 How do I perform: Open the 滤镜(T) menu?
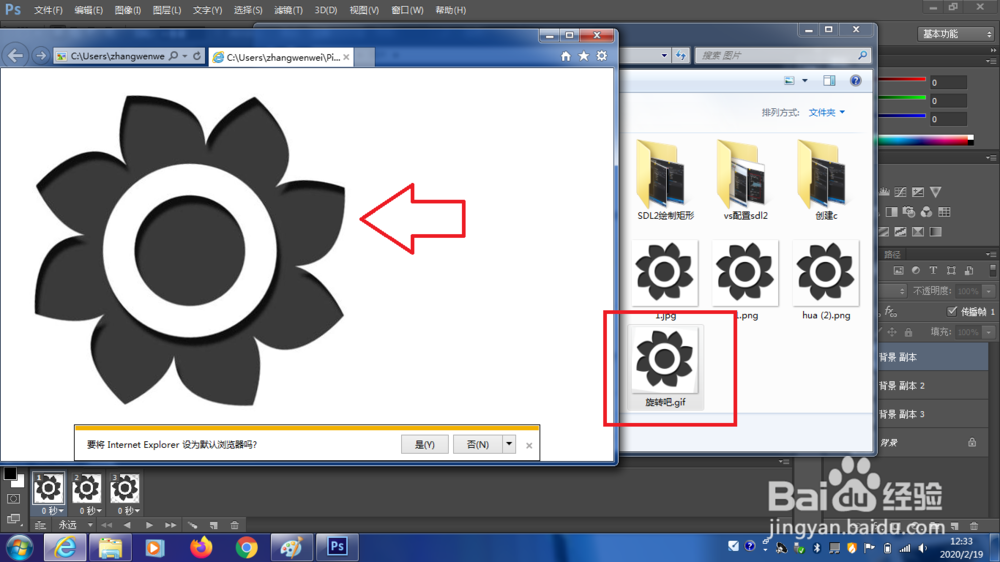[x=288, y=10]
